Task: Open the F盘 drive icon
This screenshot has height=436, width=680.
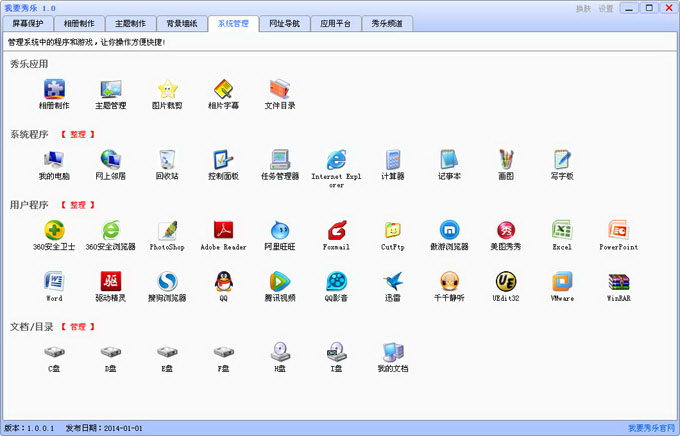Action: pos(223,352)
